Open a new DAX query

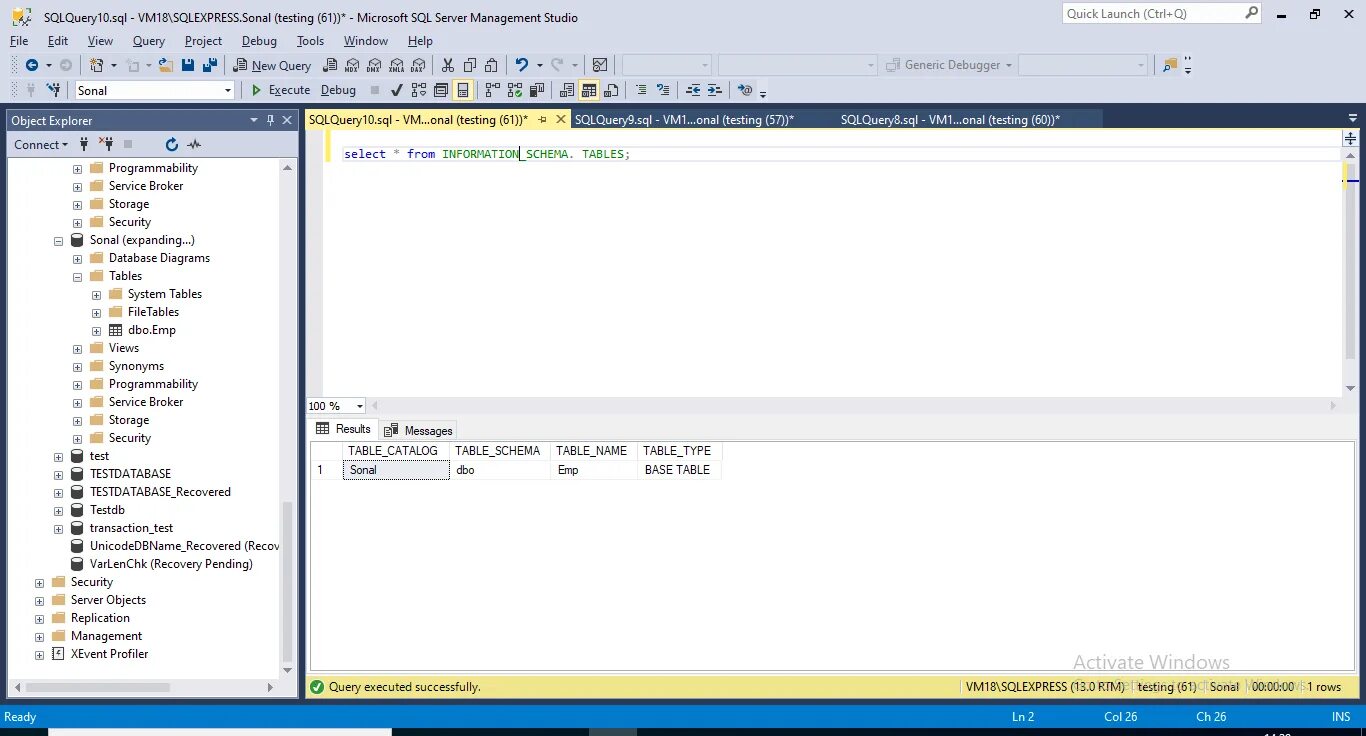tap(418, 65)
